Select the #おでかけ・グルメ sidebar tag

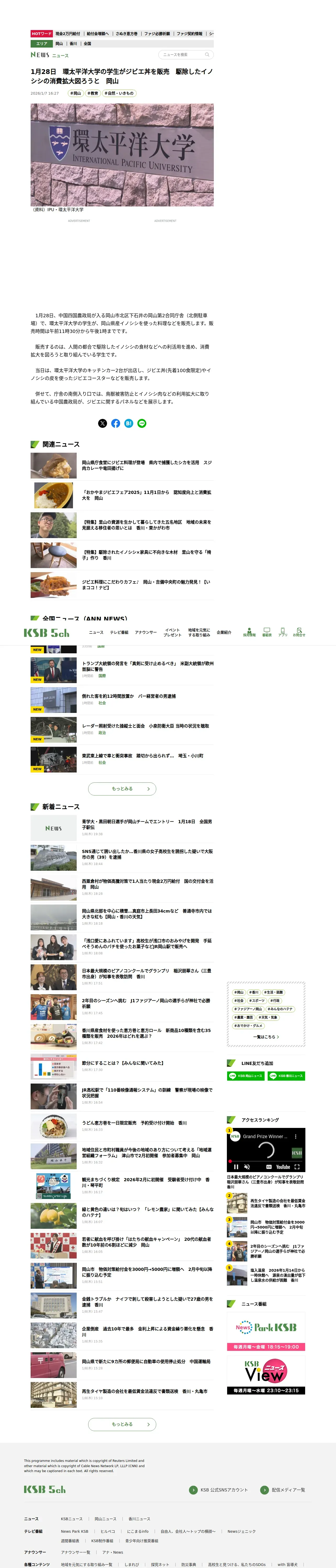pos(248,1026)
